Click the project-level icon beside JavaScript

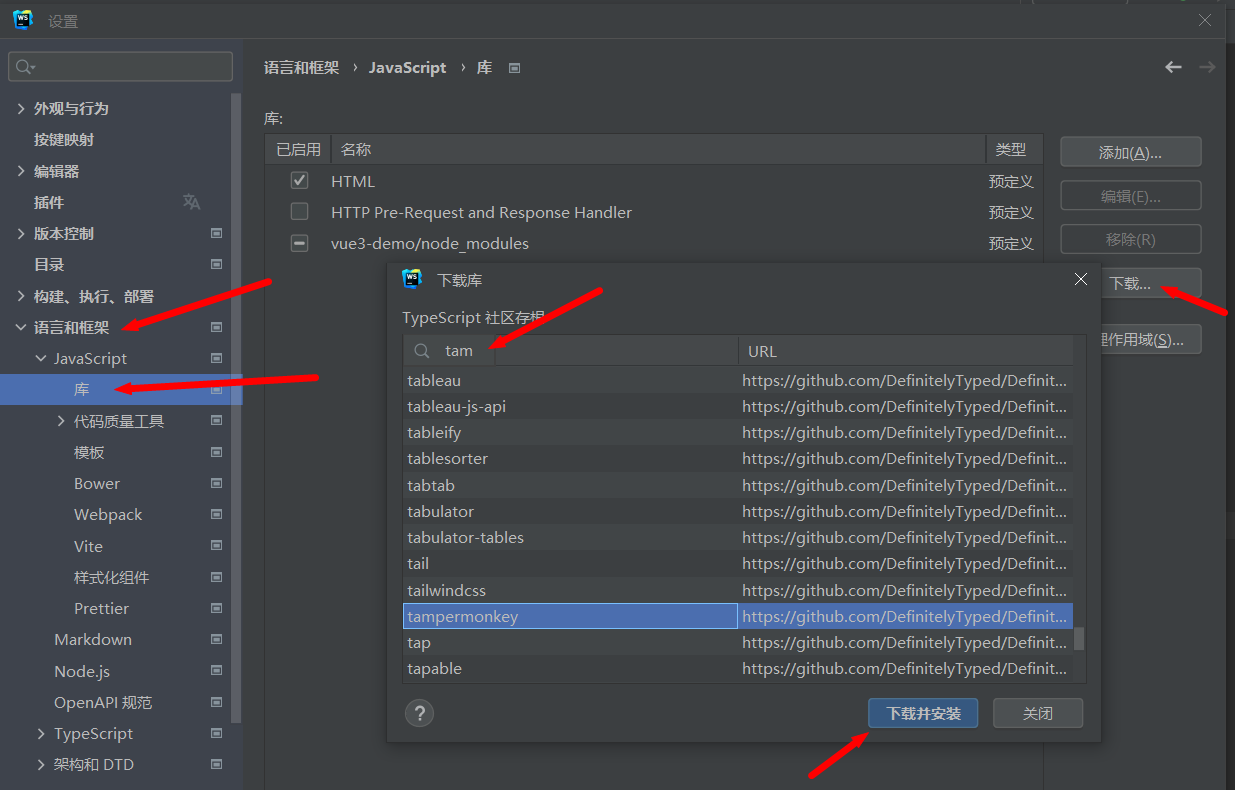(x=216, y=358)
